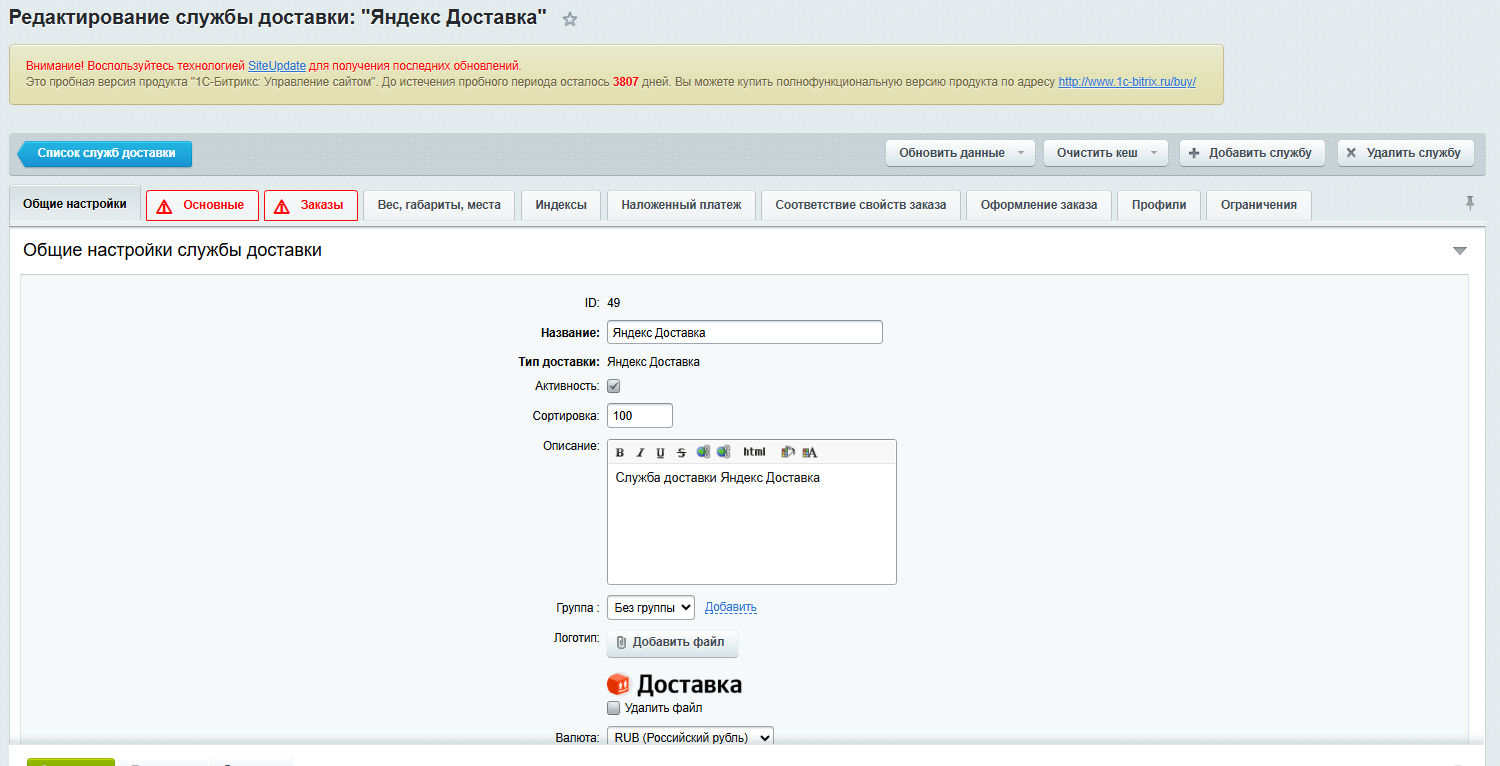The width and height of the screenshot is (1500, 766).
Task: Click the 3807 days remaining number
Action: click(x=626, y=82)
